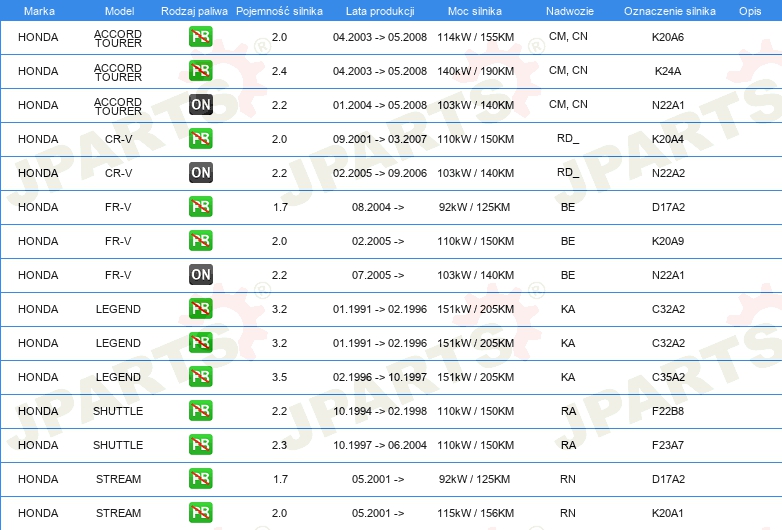This screenshot has height=530, width=782.
Task: Select engine code K24A
Action: (x=668, y=71)
